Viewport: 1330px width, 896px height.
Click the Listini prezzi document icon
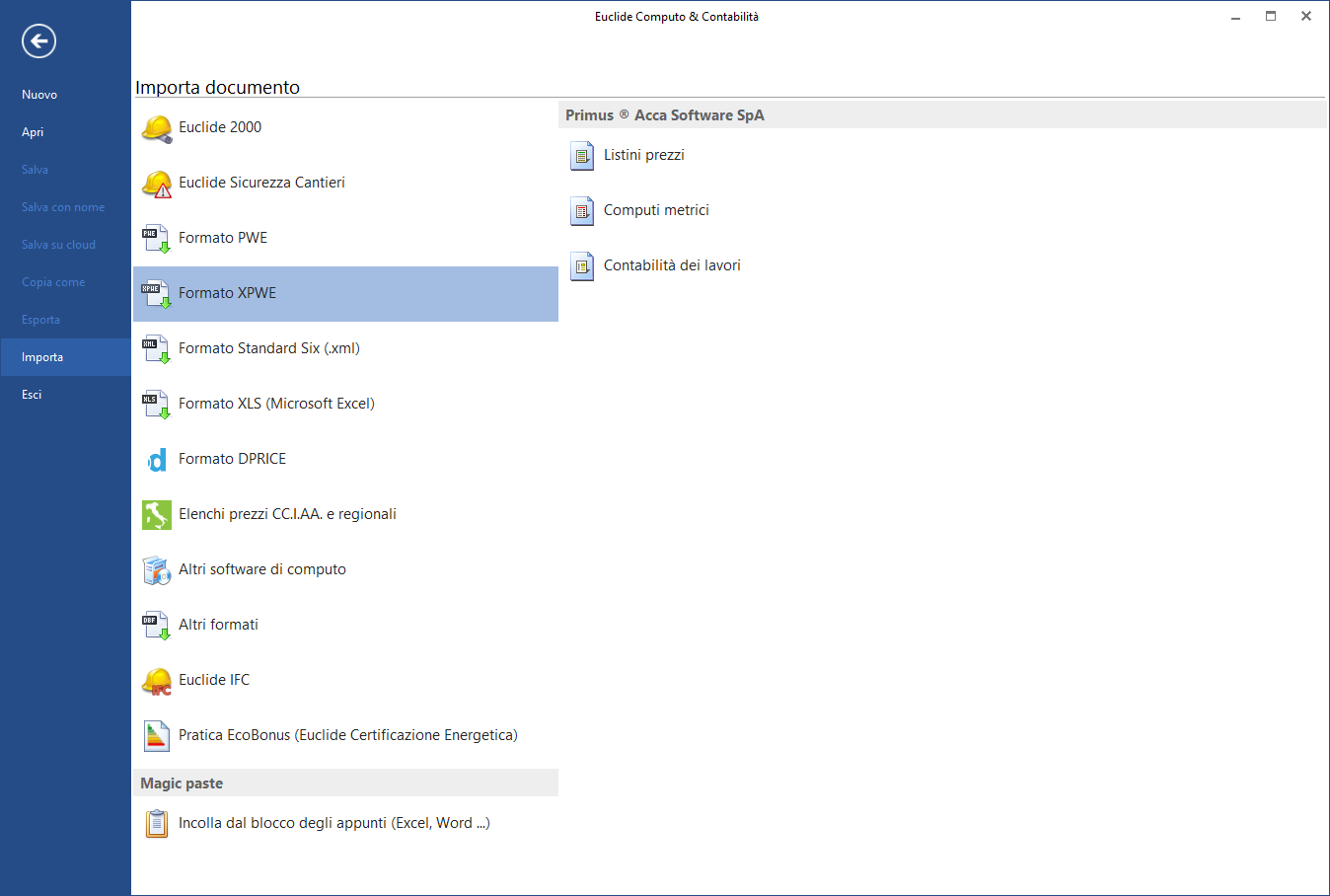tap(582, 156)
